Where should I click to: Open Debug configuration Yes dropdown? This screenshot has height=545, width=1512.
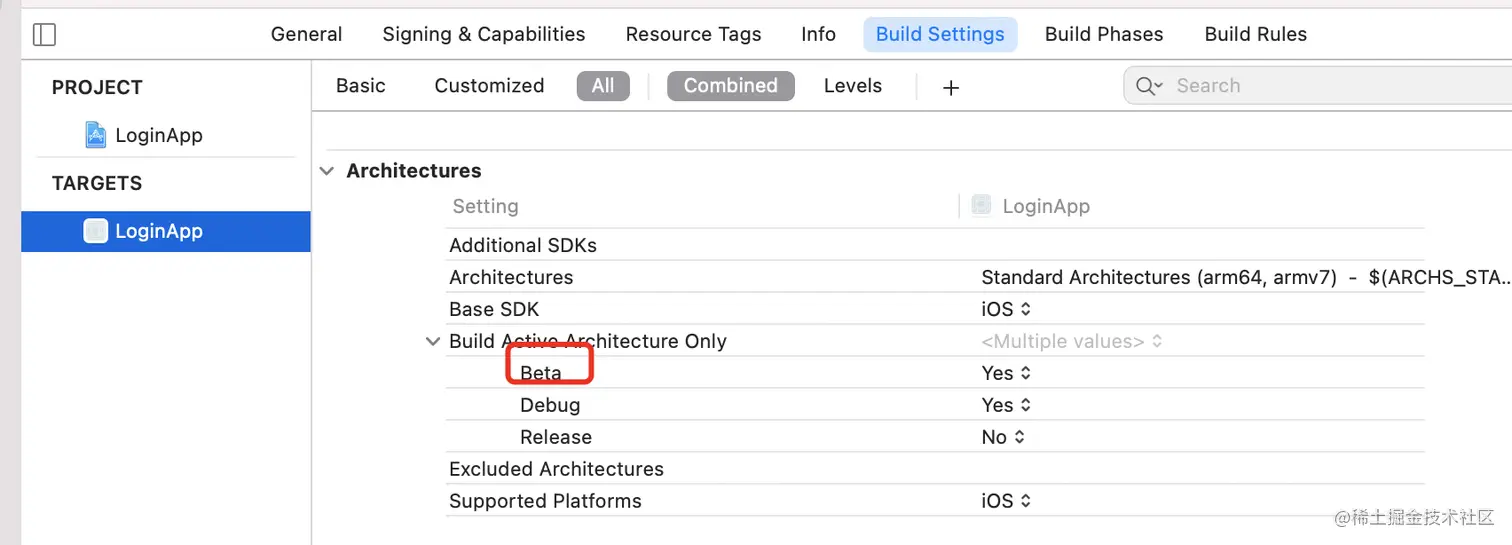point(1006,405)
